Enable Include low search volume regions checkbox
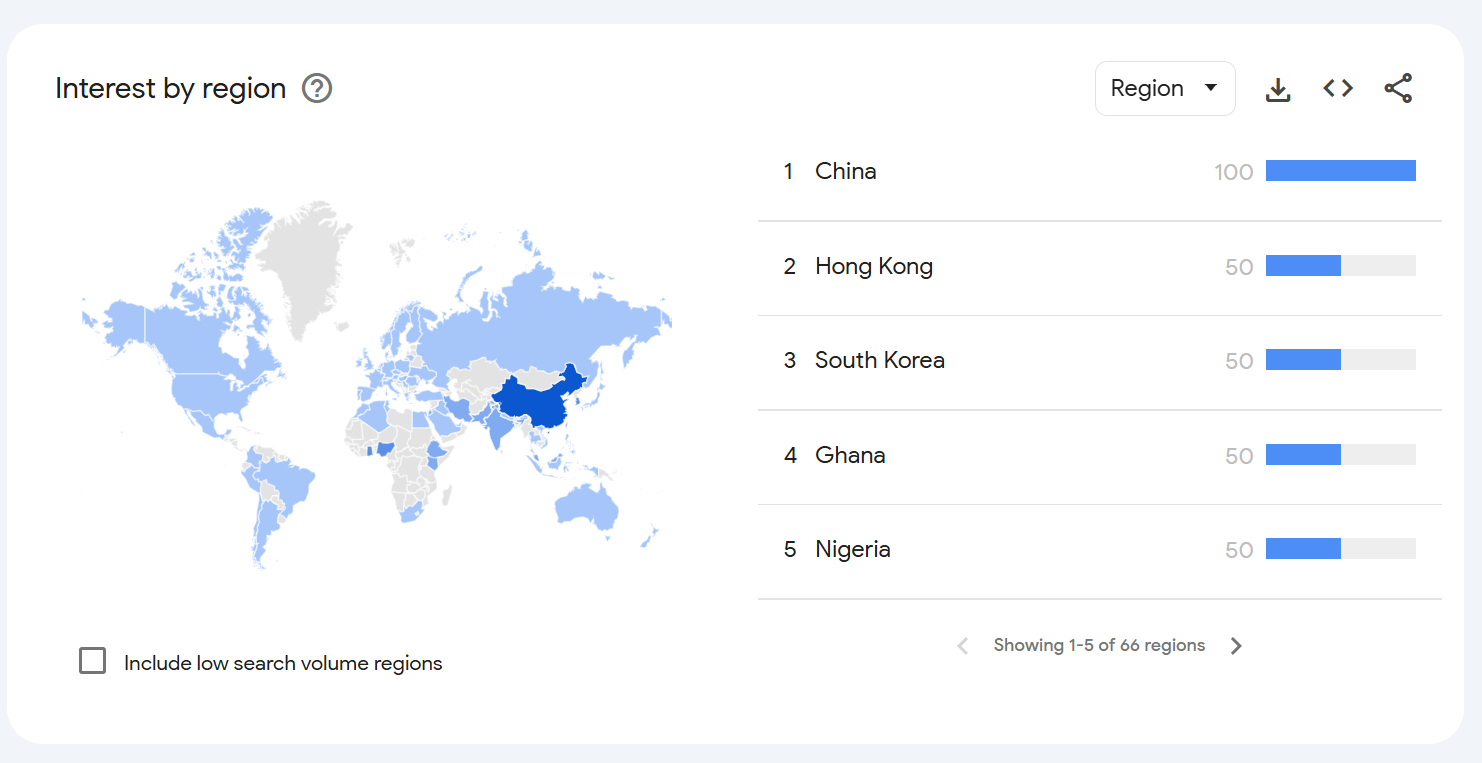 pos(93,661)
